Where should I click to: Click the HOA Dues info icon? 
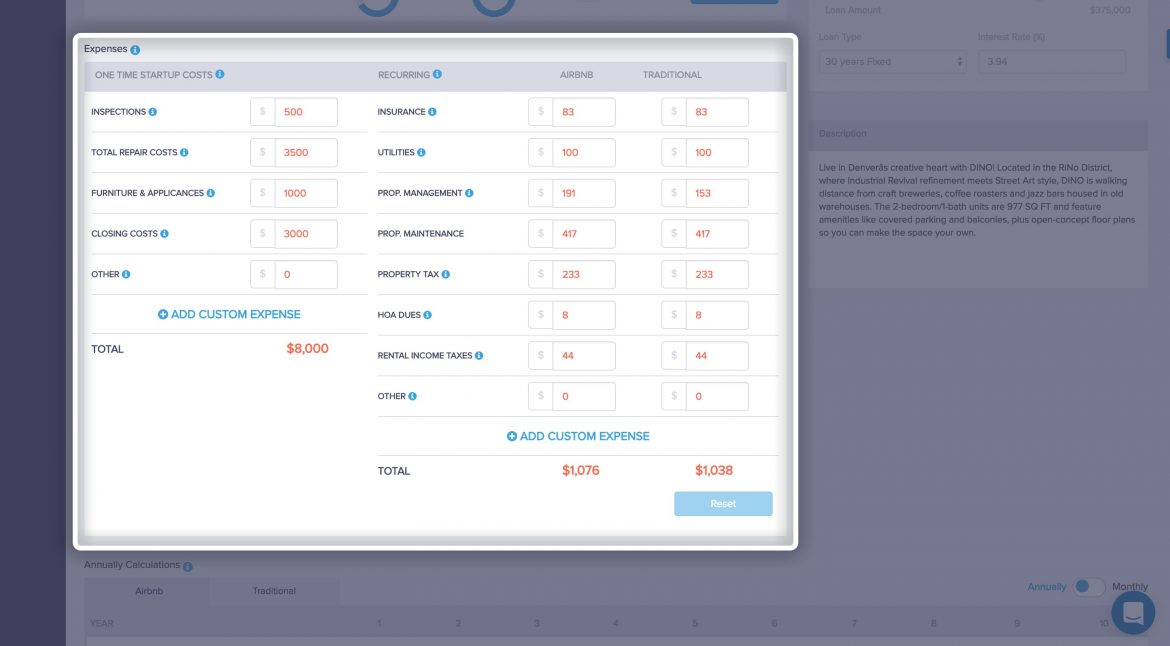[427, 315]
